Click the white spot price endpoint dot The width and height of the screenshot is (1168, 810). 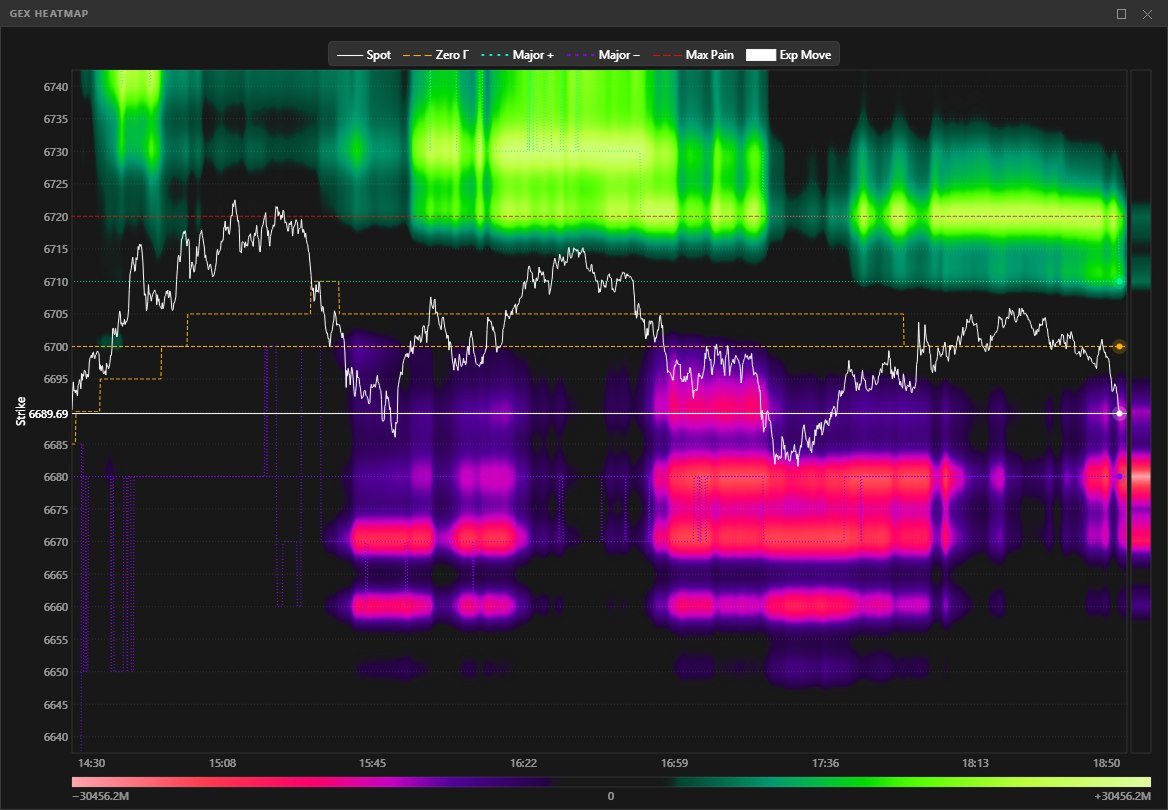pyautogui.click(x=1119, y=412)
